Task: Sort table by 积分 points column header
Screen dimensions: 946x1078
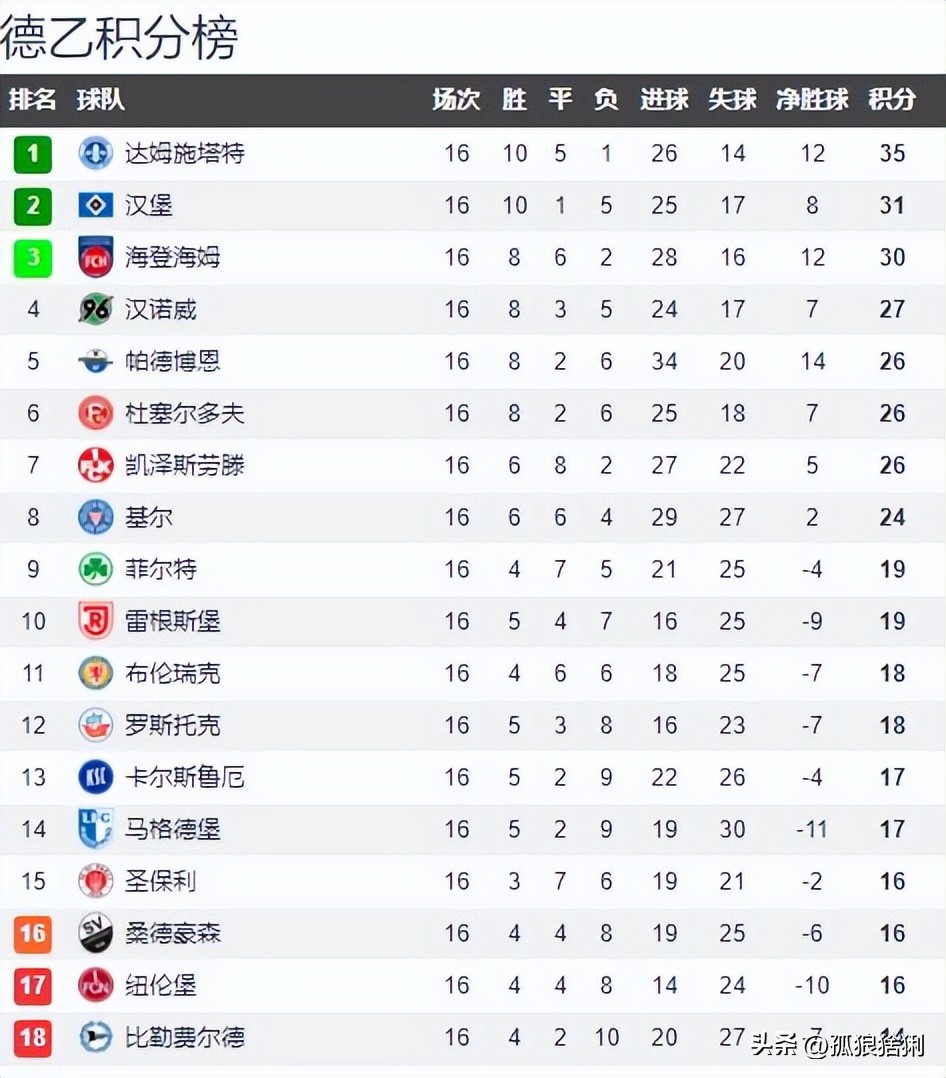Action: click(891, 100)
